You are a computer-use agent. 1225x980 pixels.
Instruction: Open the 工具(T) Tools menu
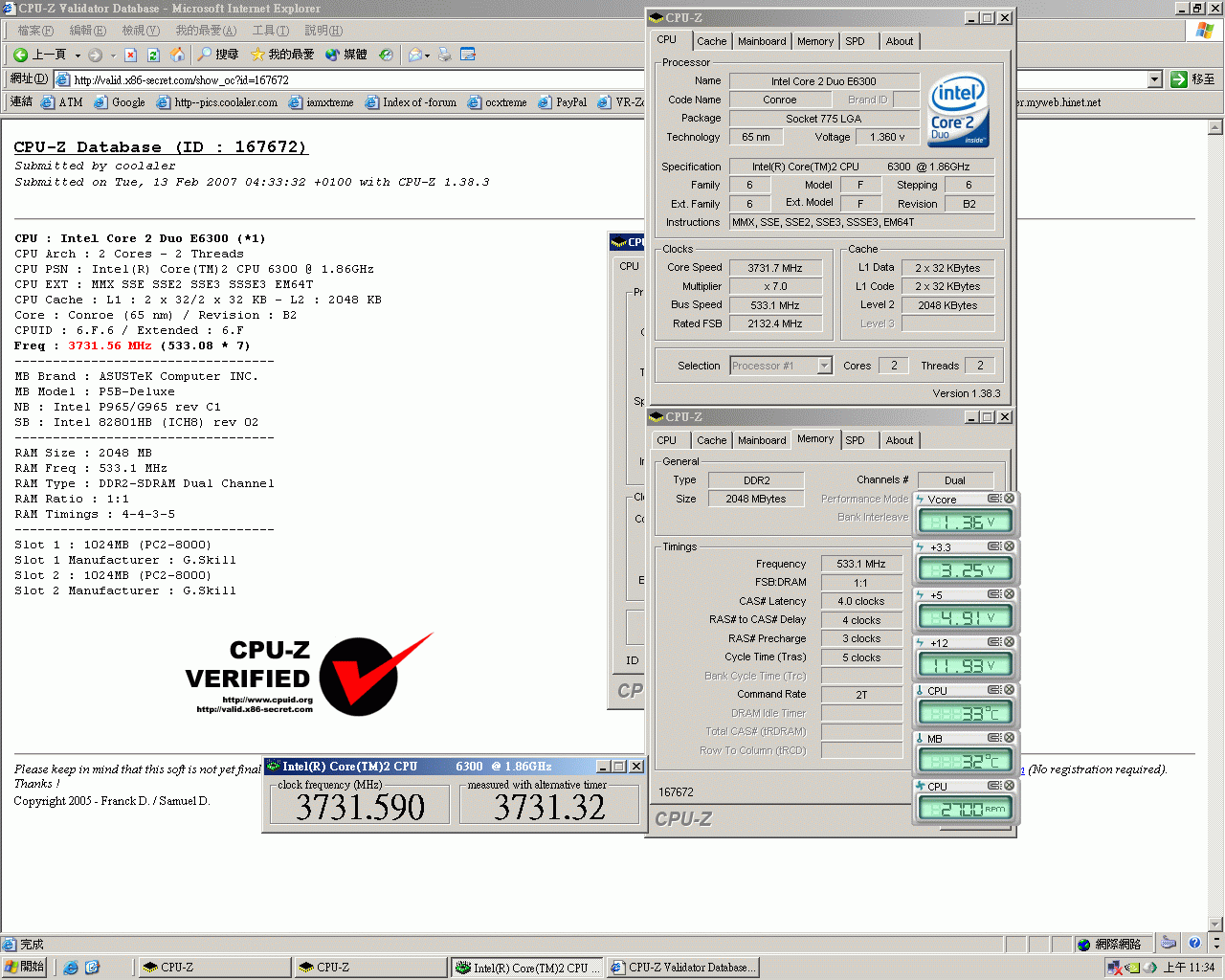pyautogui.click(x=271, y=31)
